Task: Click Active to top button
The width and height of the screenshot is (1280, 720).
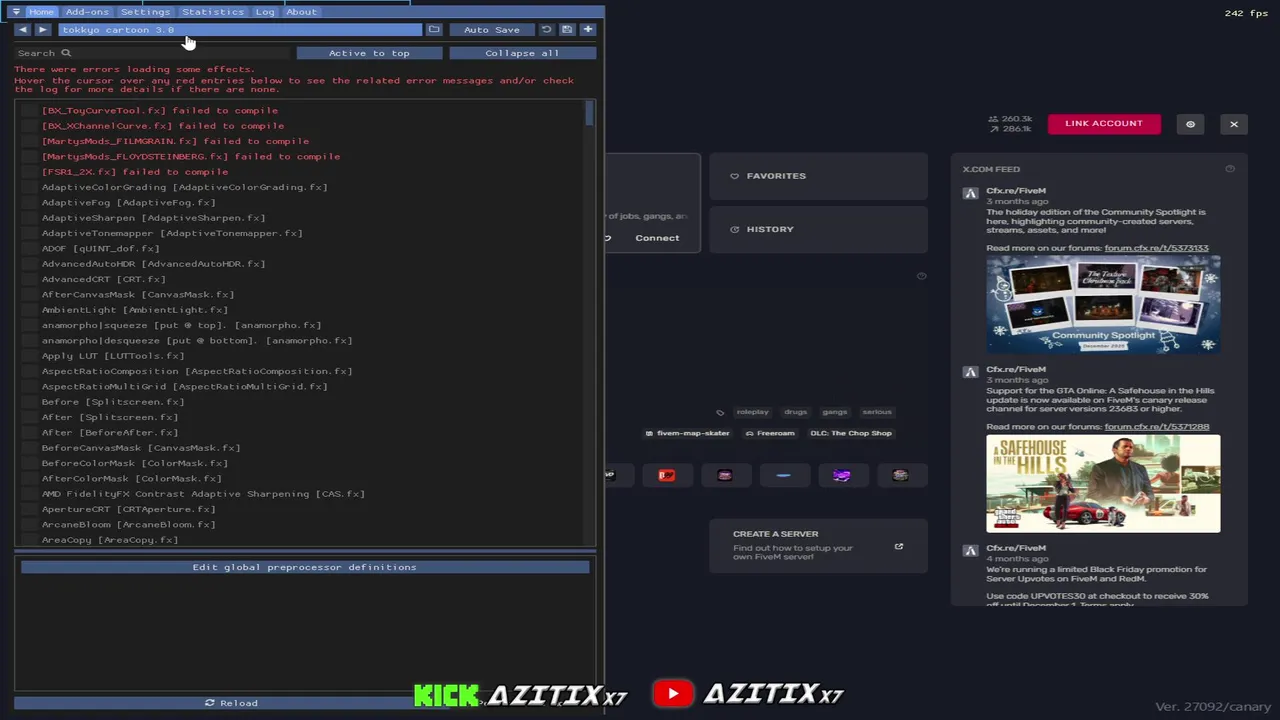Action: (369, 53)
